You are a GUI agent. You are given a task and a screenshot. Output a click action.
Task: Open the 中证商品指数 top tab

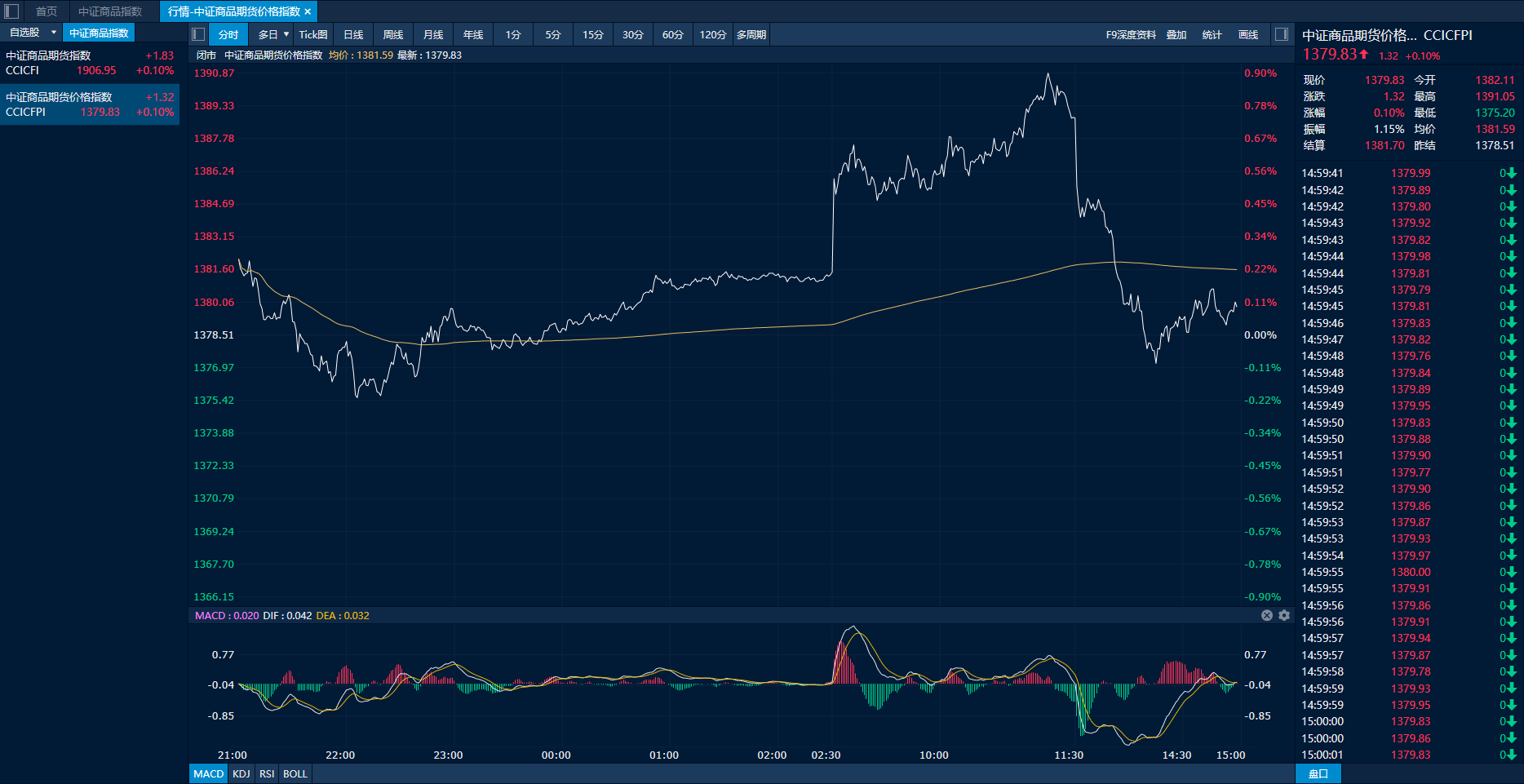110,11
